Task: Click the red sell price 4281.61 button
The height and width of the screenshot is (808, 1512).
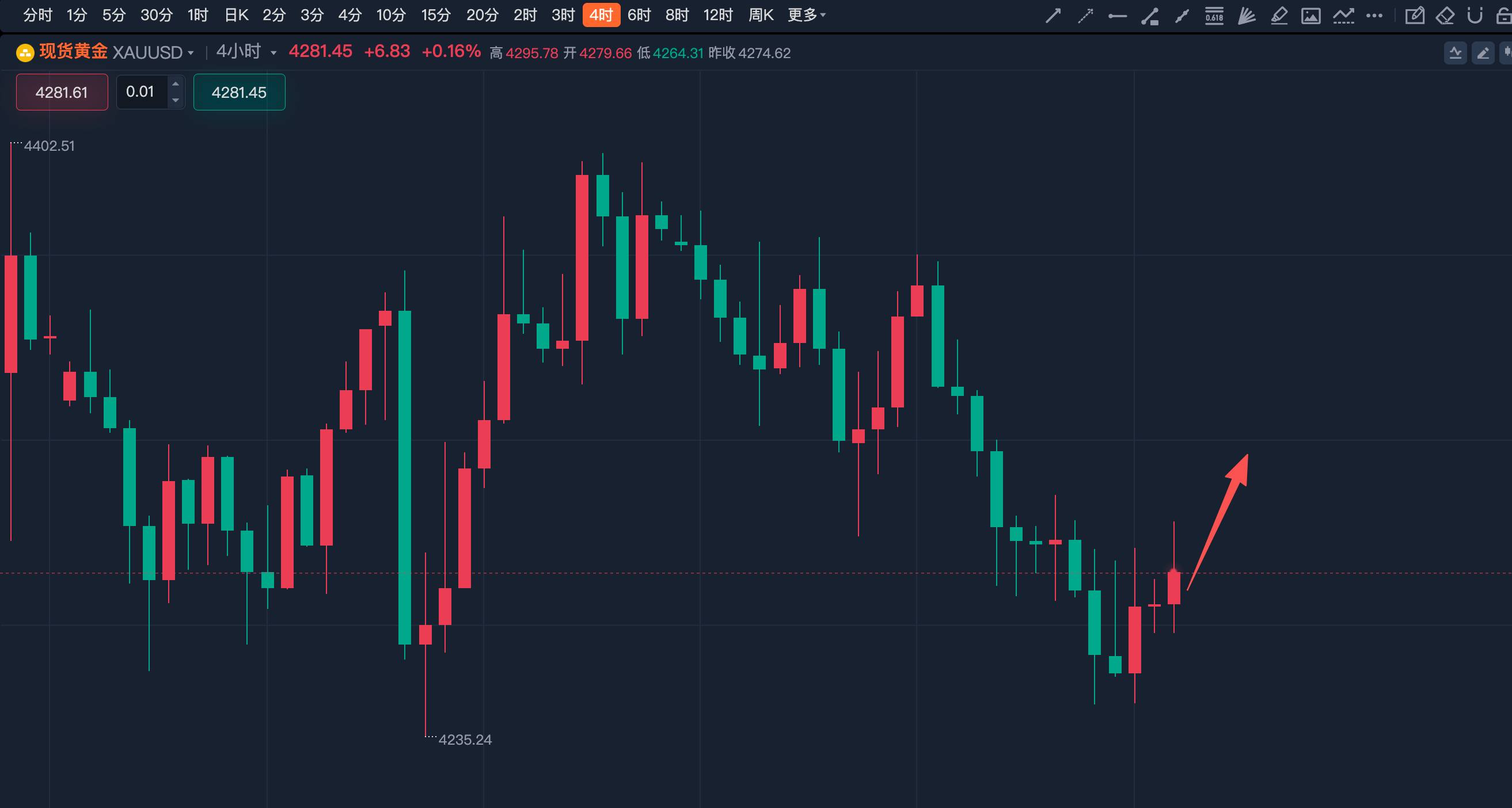Action: point(62,92)
